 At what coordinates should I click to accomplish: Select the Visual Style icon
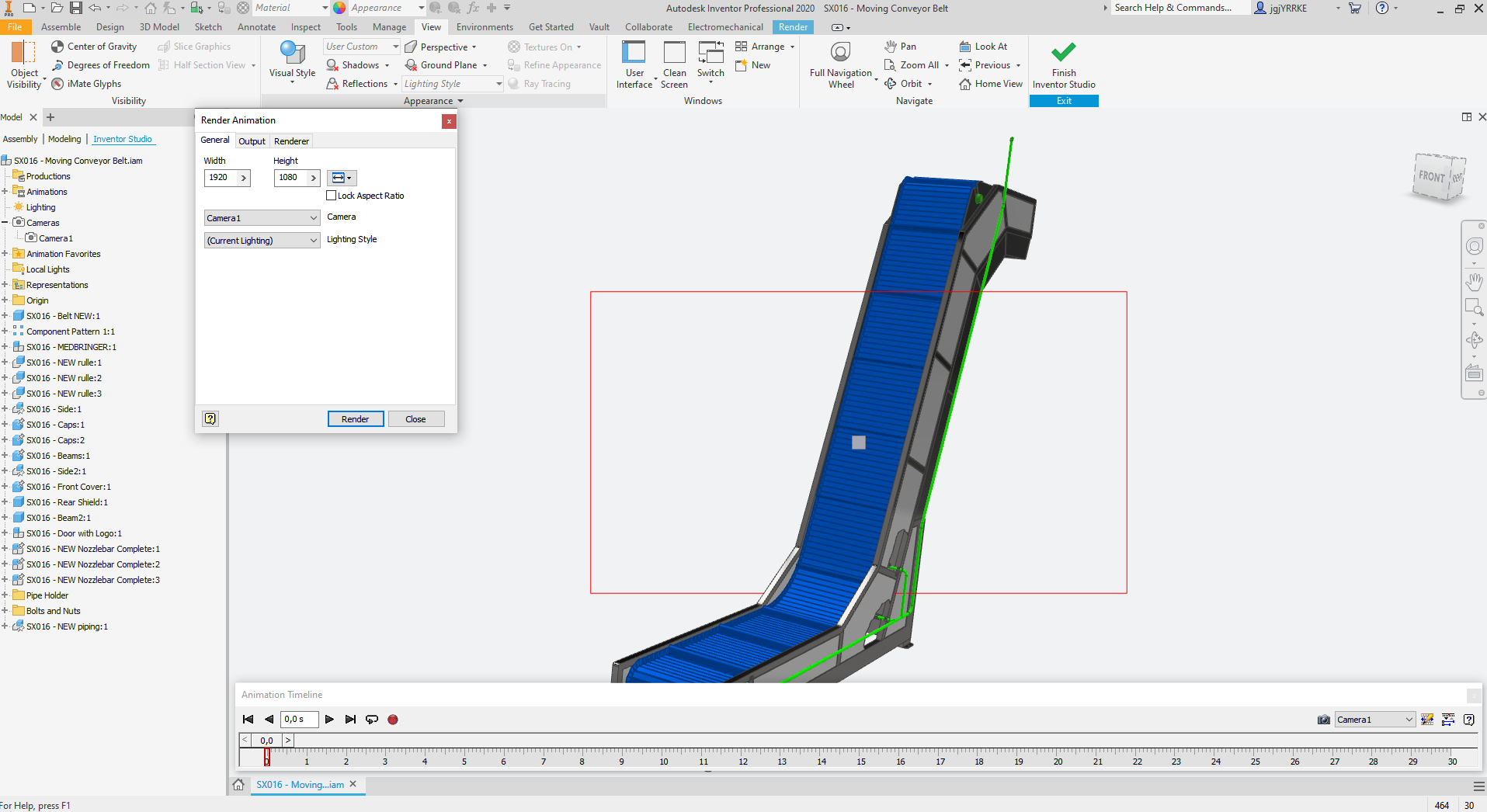pyautogui.click(x=292, y=53)
